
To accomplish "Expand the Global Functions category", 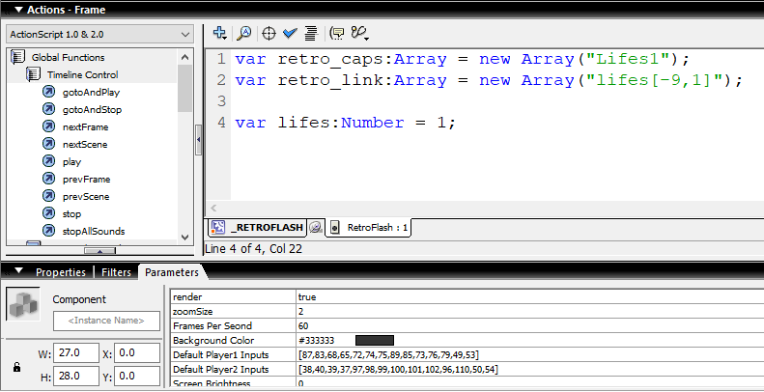I will coord(68,57).
